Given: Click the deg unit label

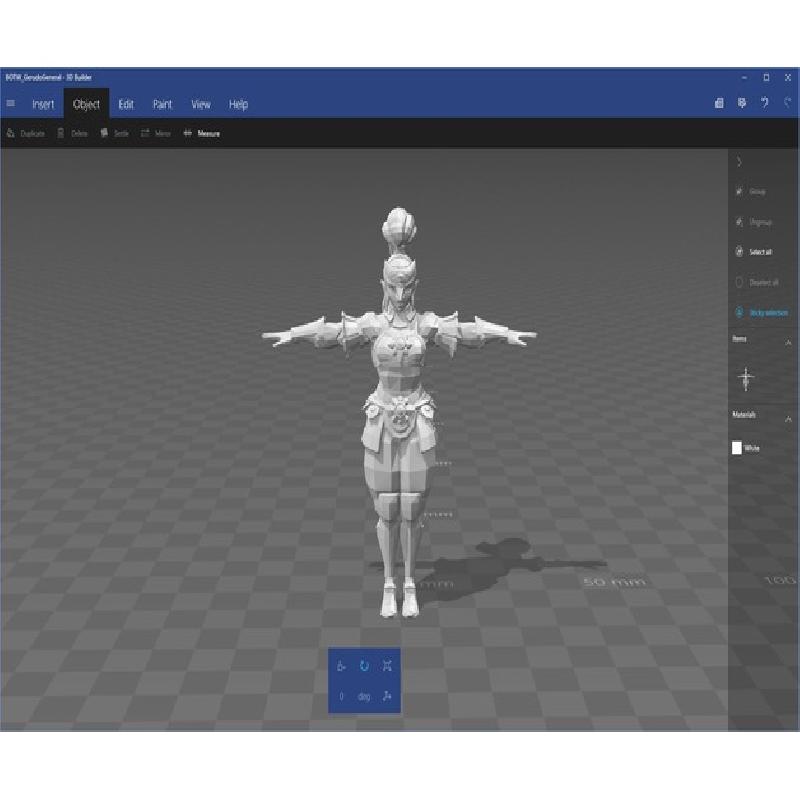Looking at the screenshot, I should (364, 697).
